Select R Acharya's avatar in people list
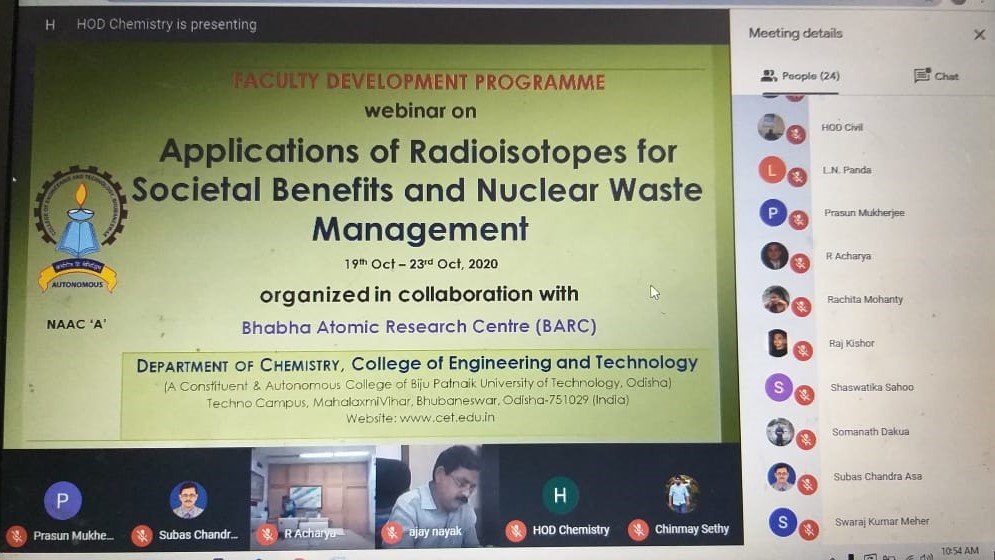This screenshot has height=560, width=995. tap(774, 256)
